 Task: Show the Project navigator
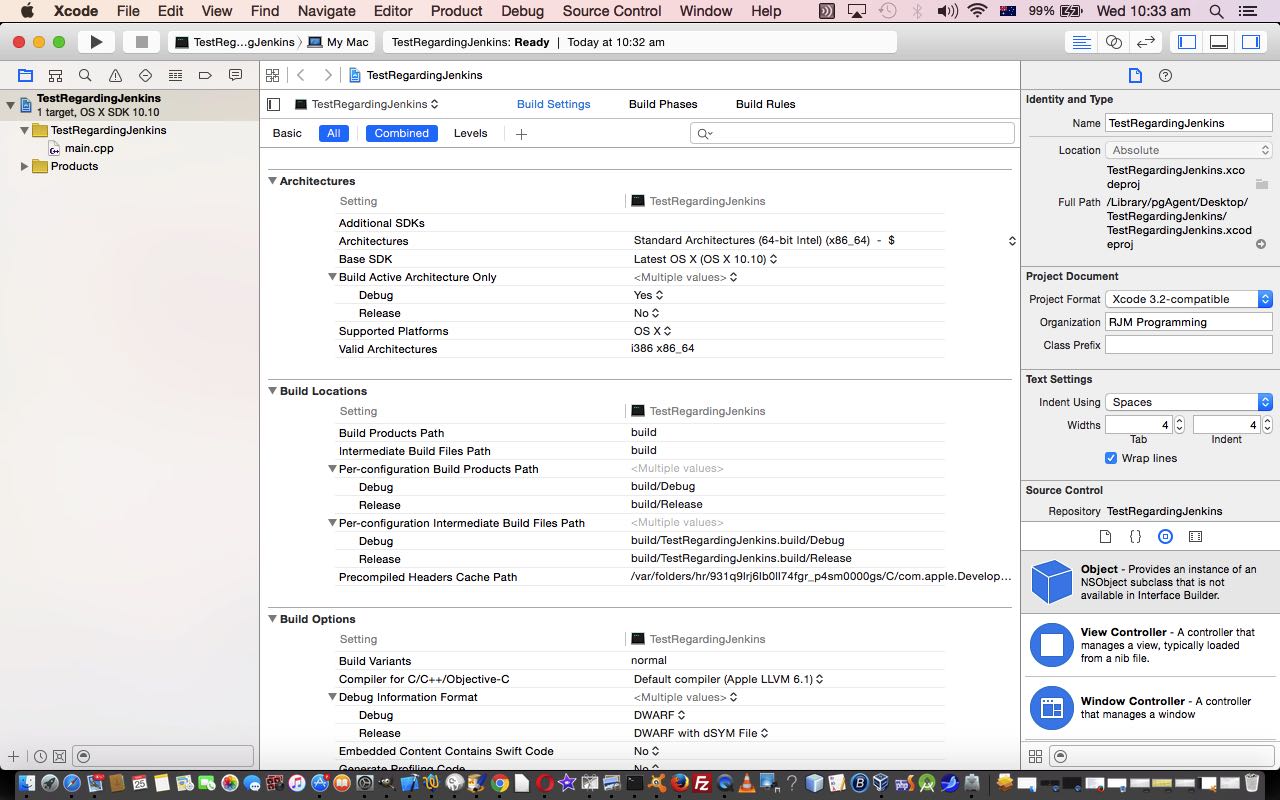(25, 75)
